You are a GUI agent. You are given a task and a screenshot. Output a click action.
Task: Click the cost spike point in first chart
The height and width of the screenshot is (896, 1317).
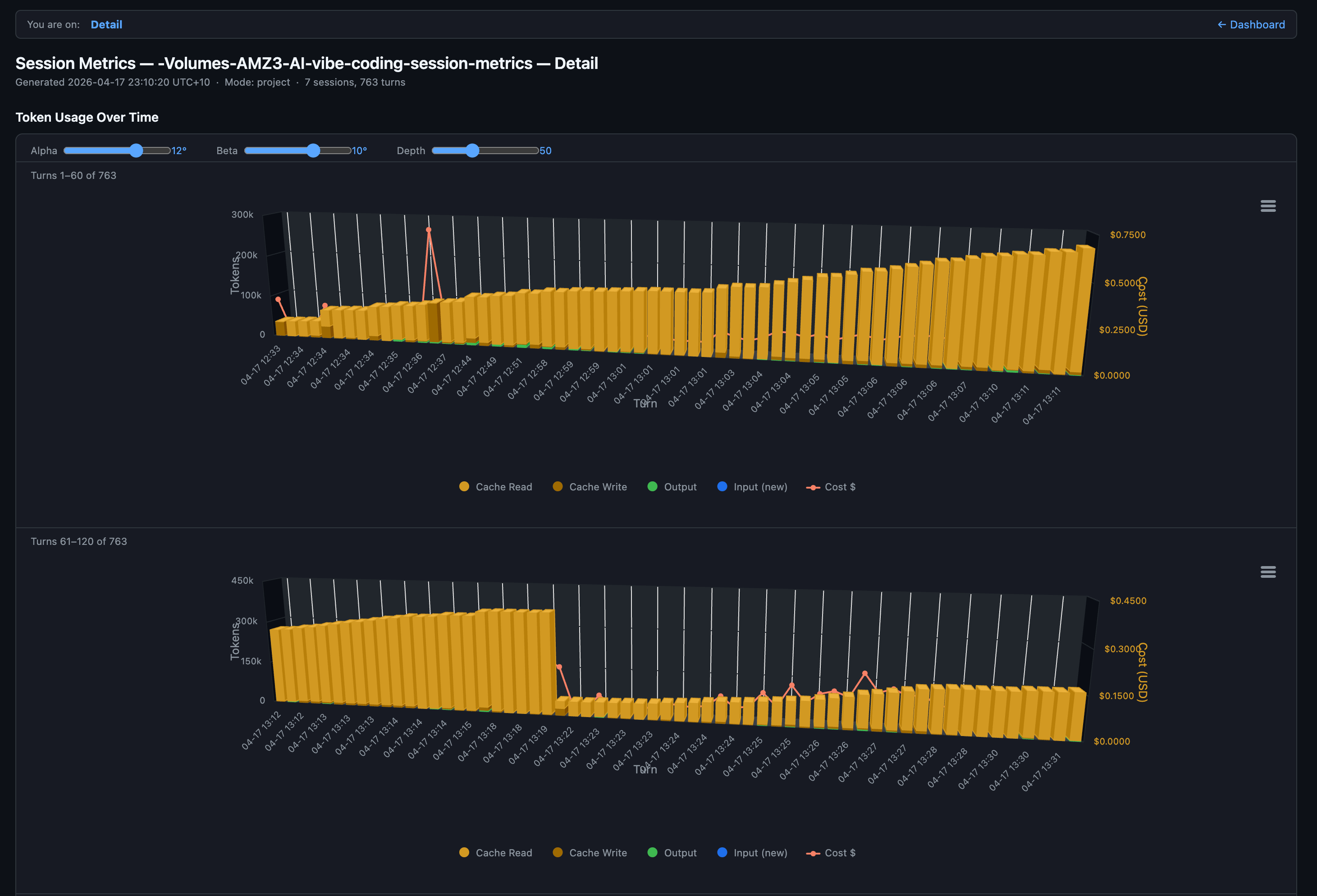point(429,229)
